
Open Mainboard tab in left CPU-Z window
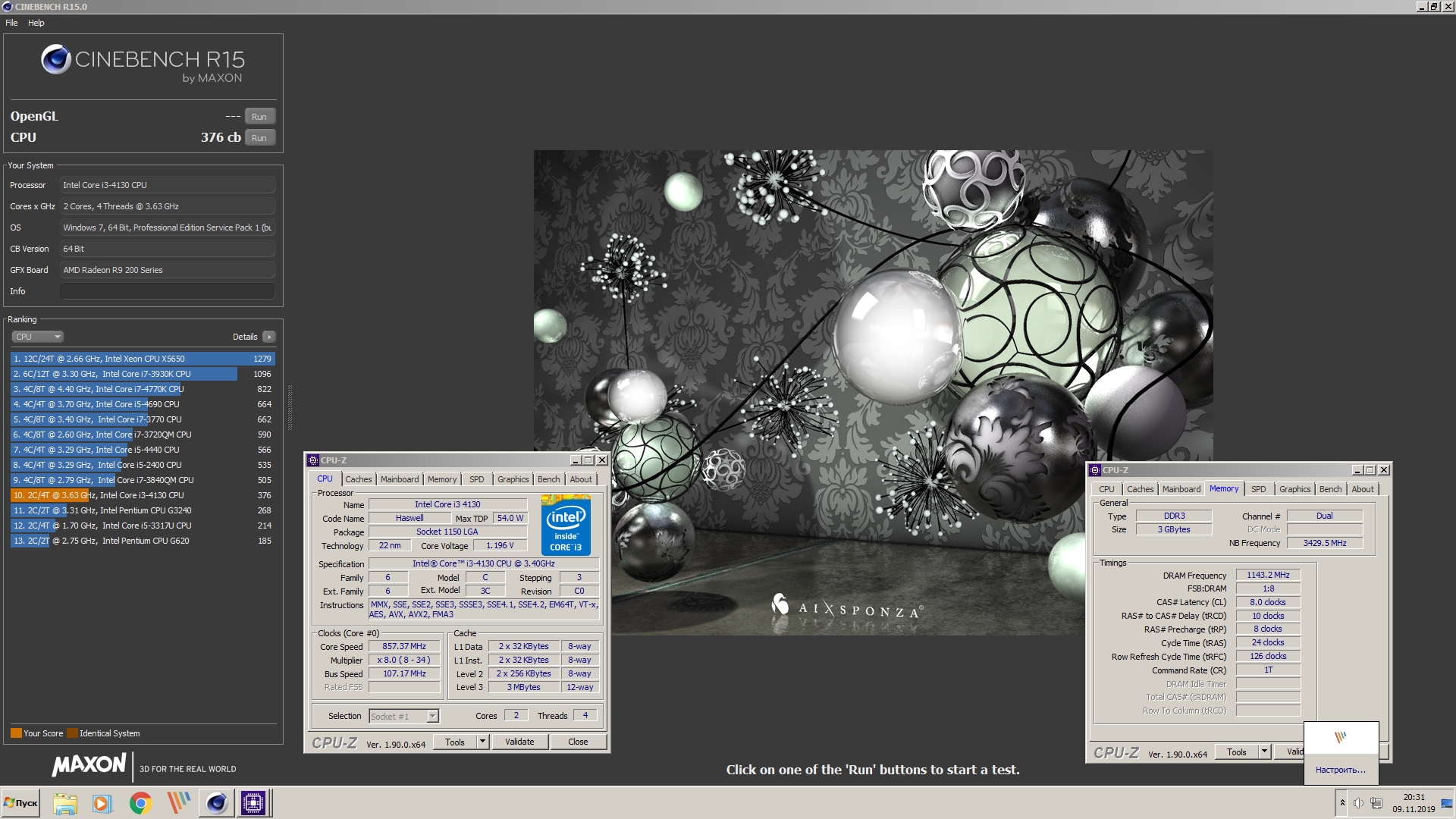tap(400, 479)
